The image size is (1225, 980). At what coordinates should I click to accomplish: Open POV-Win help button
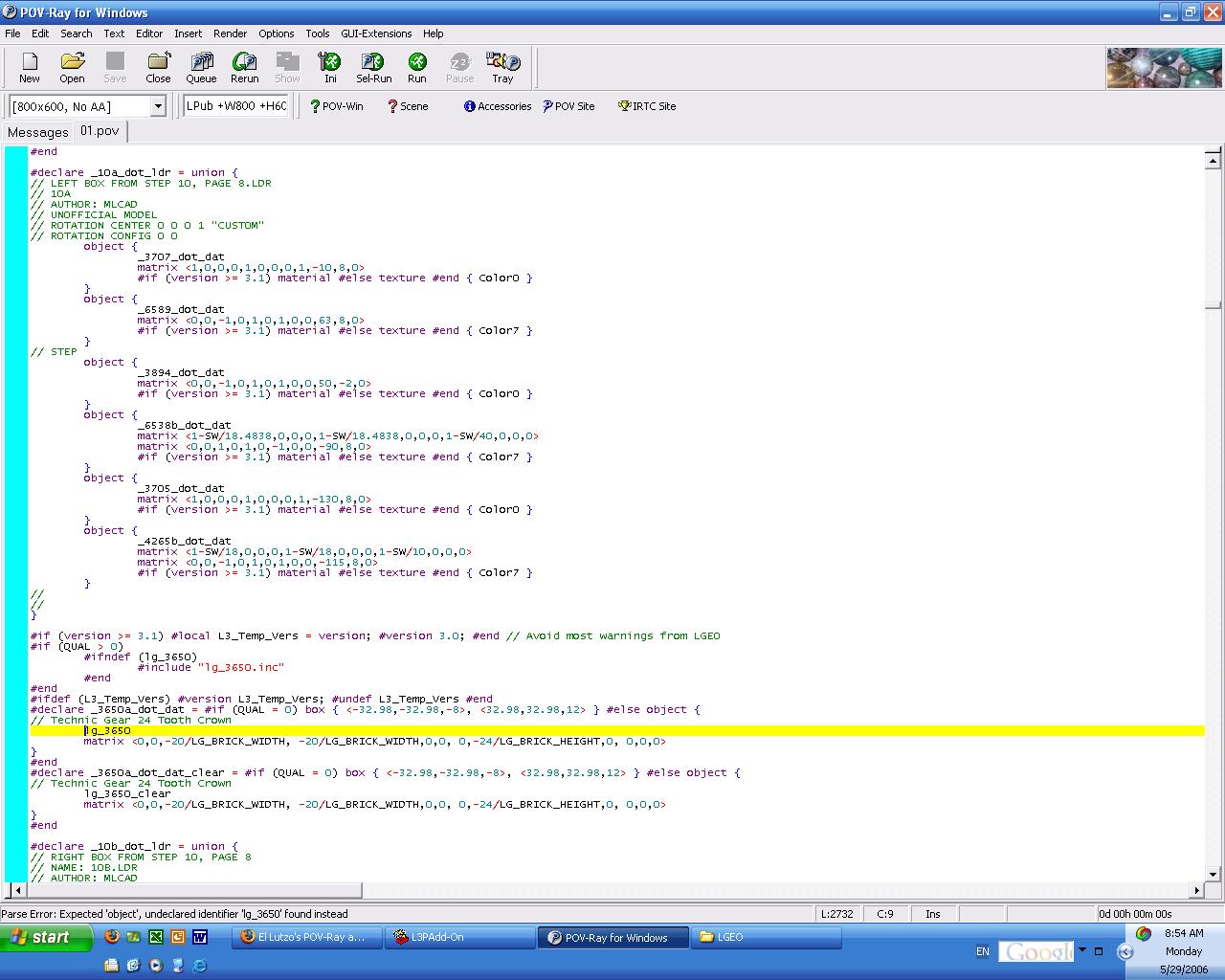(337, 106)
